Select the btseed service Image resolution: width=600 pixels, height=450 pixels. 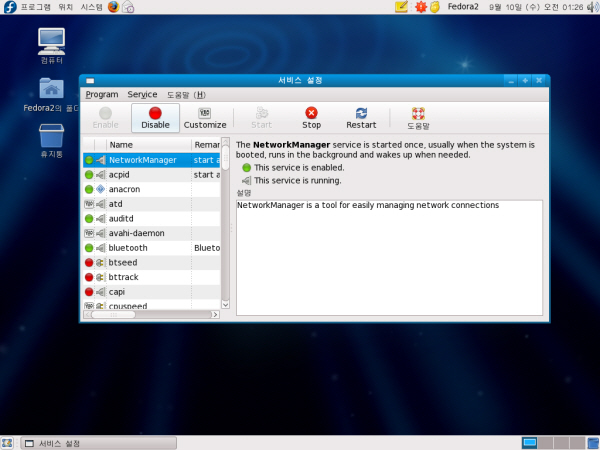click(x=152, y=262)
